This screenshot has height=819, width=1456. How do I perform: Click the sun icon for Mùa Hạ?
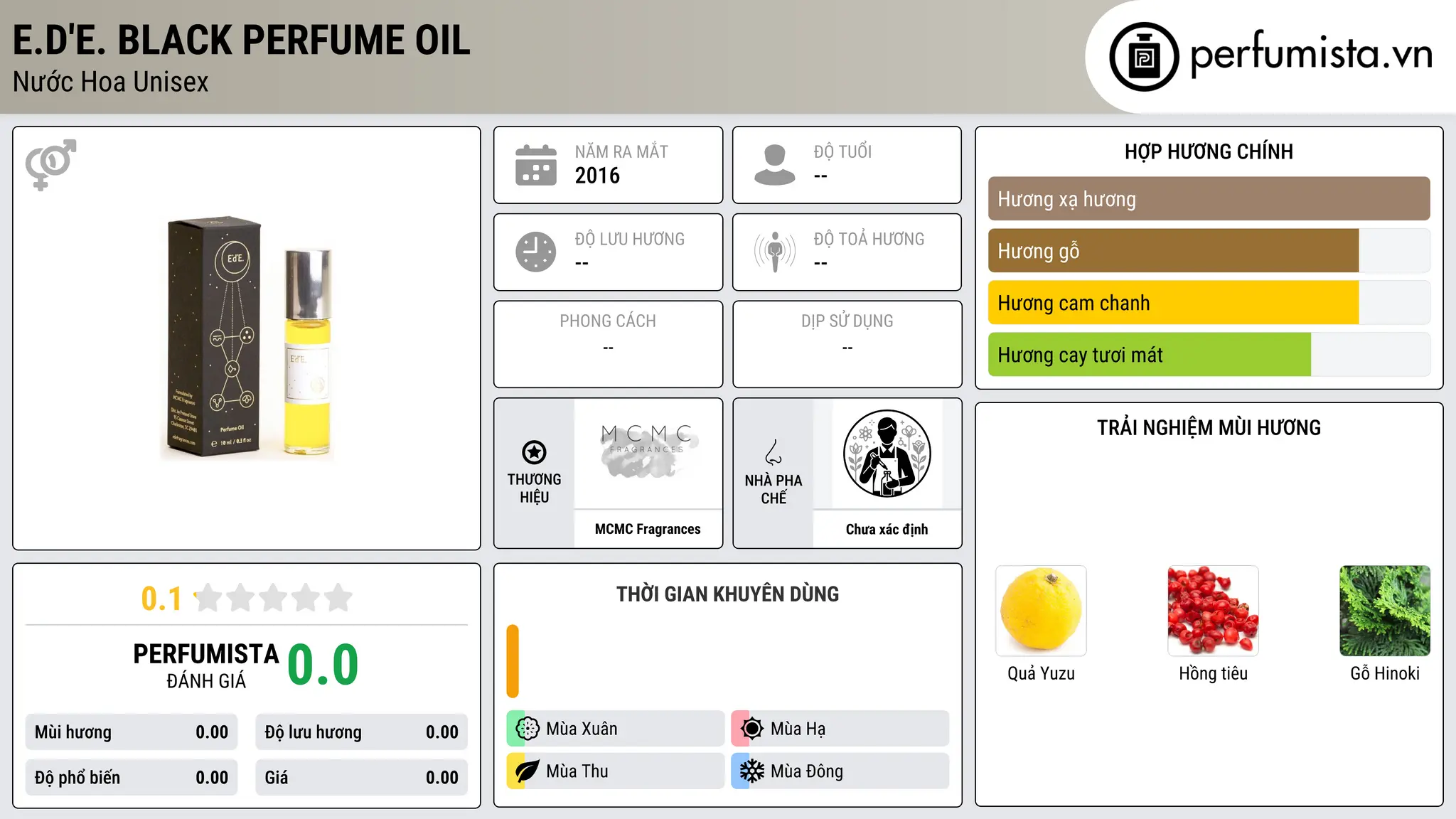[752, 729]
